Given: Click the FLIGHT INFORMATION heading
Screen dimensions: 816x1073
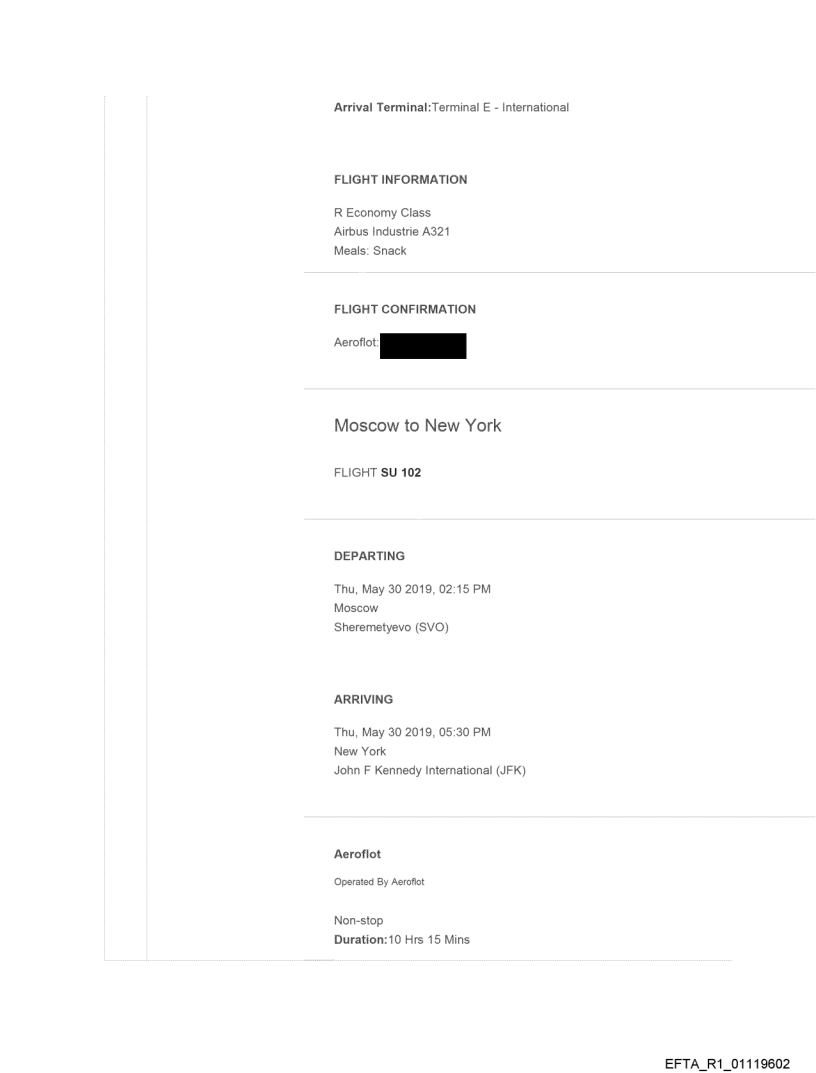Looking at the screenshot, I should 400,180.
